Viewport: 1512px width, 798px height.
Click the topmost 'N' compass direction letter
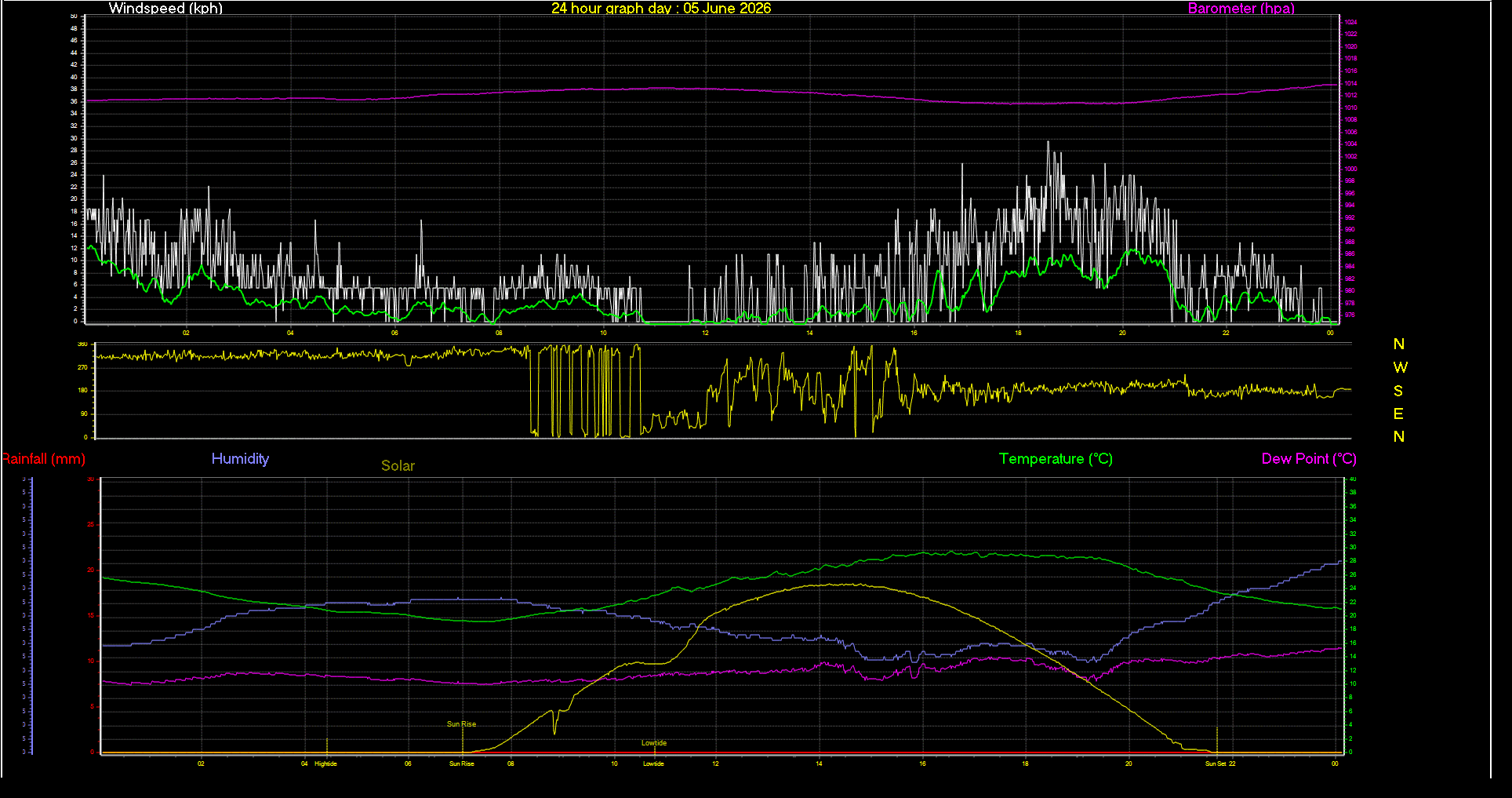point(1399,344)
